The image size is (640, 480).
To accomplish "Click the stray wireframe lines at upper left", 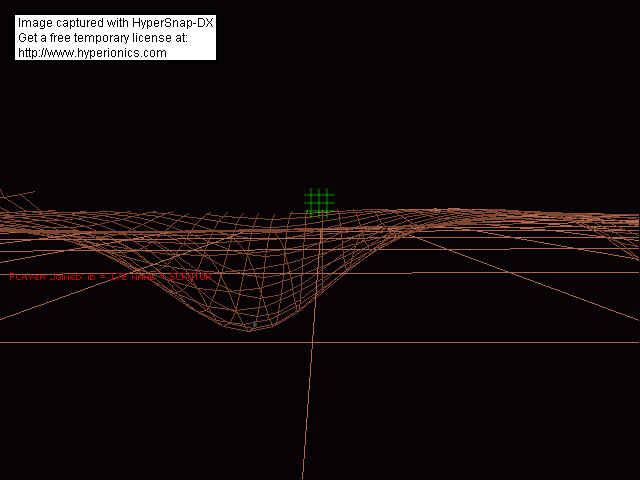I will pyautogui.click(x=18, y=195).
